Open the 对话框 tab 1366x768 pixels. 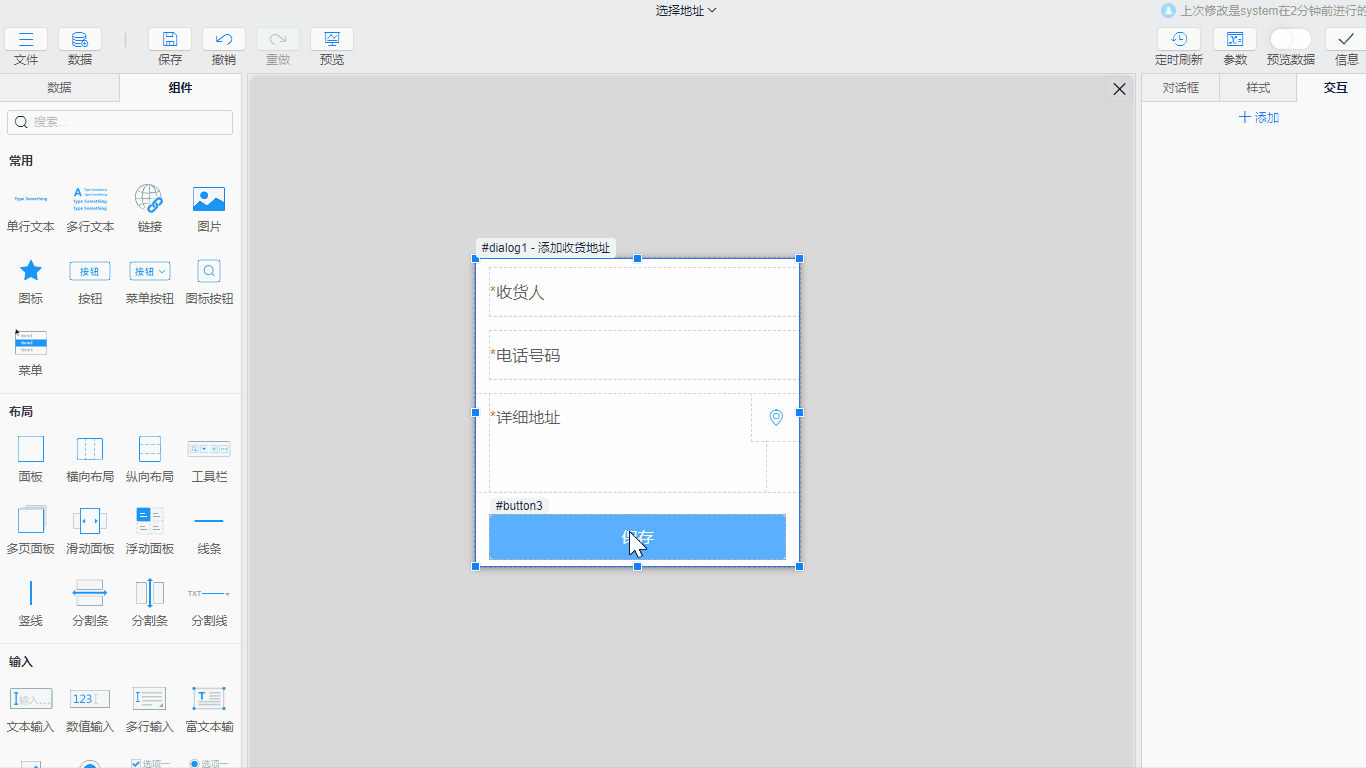1180,88
